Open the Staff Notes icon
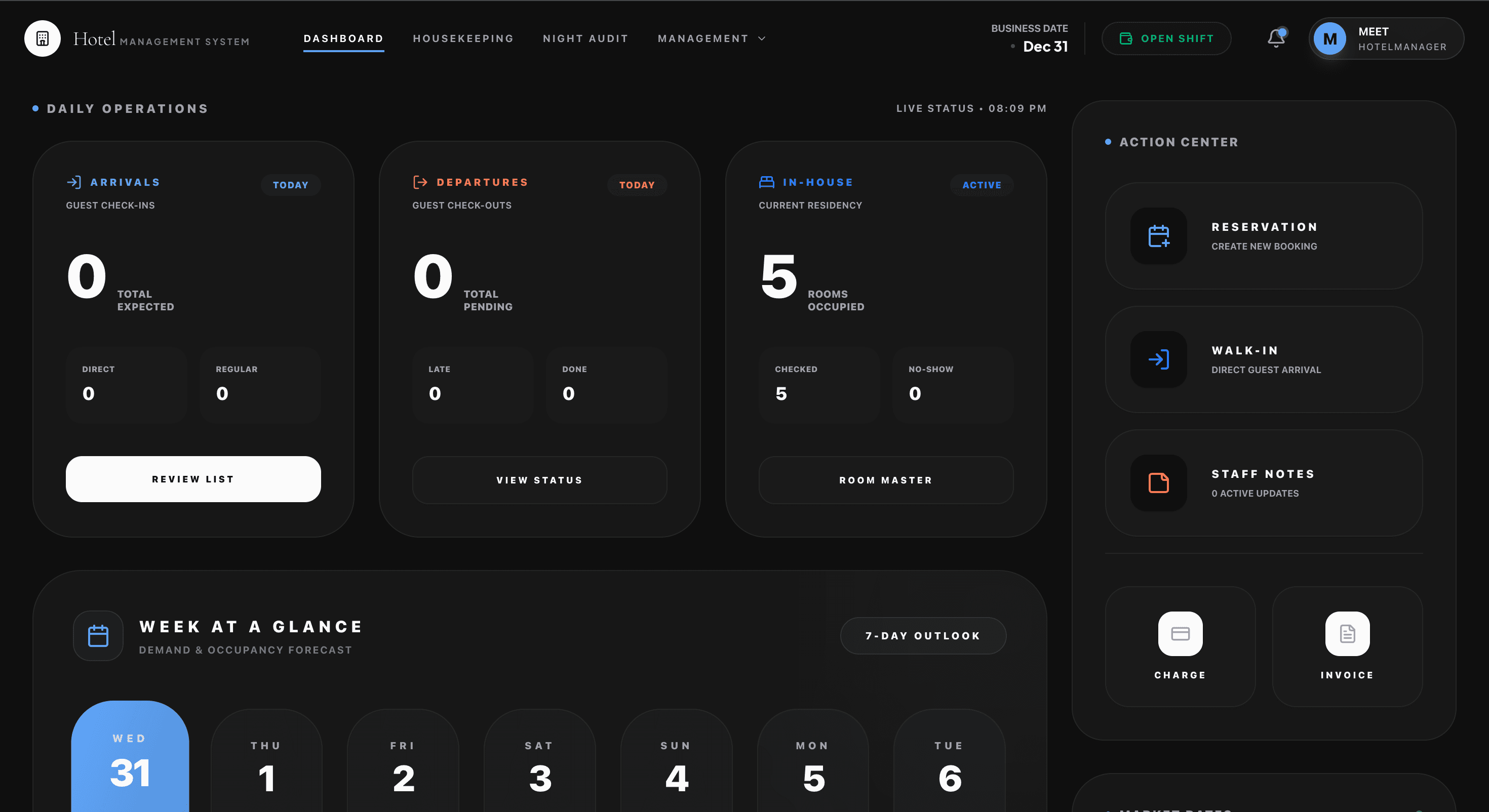1489x812 pixels. tap(1158, 483)
